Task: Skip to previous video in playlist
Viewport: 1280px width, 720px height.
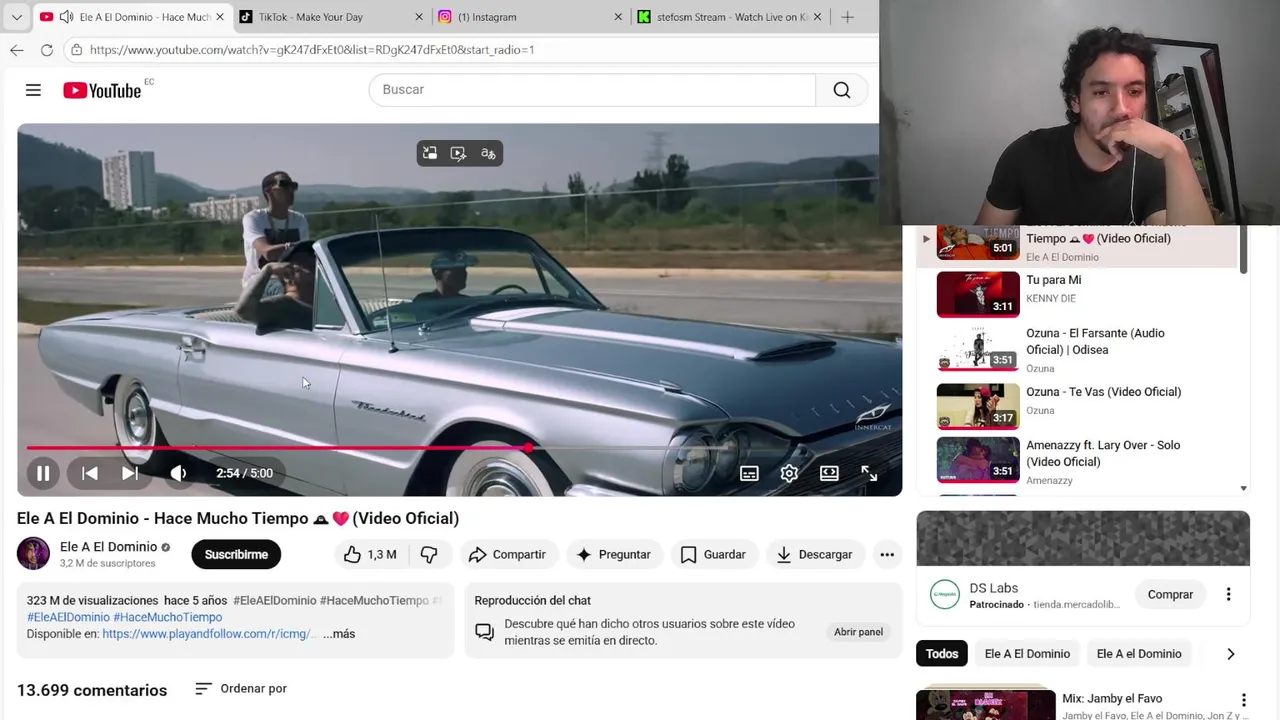Action: (90, 473)
